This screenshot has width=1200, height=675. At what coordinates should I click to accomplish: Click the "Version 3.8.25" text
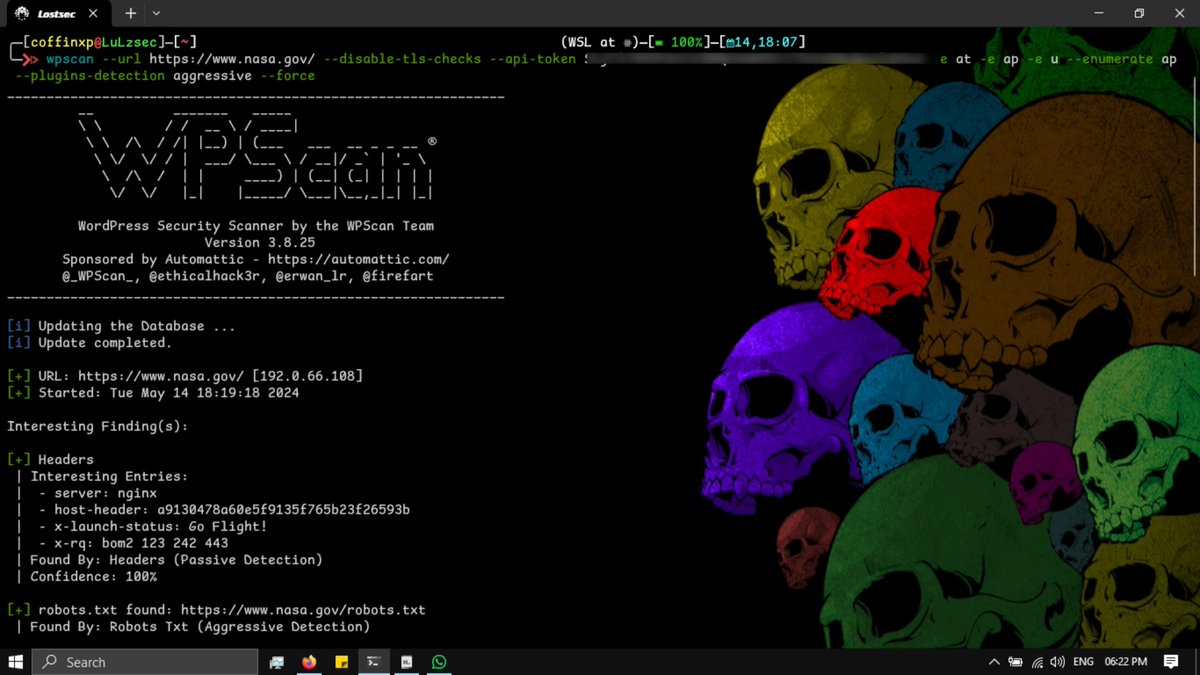260,242
